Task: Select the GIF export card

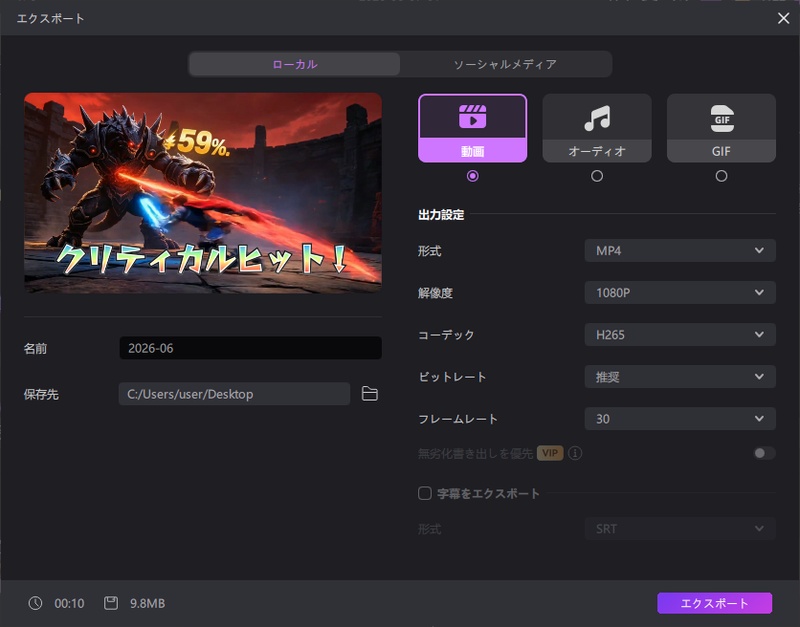Action: 721,128
